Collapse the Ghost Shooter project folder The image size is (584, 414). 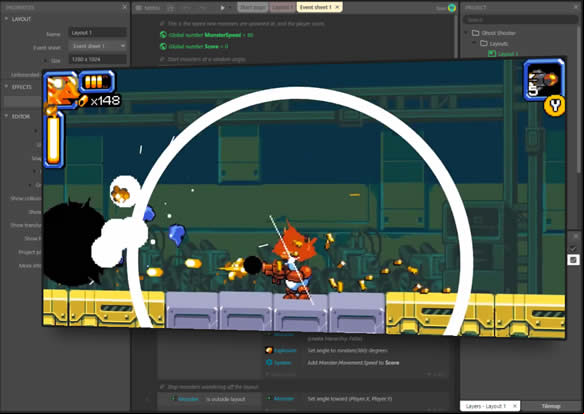coord(466,33)
